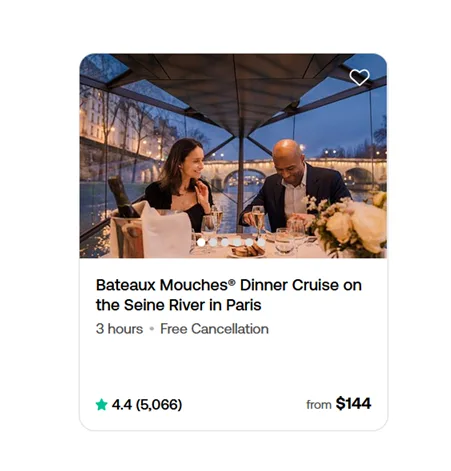Click the $144 price
The image size is (451, 471).
[353, 403]
